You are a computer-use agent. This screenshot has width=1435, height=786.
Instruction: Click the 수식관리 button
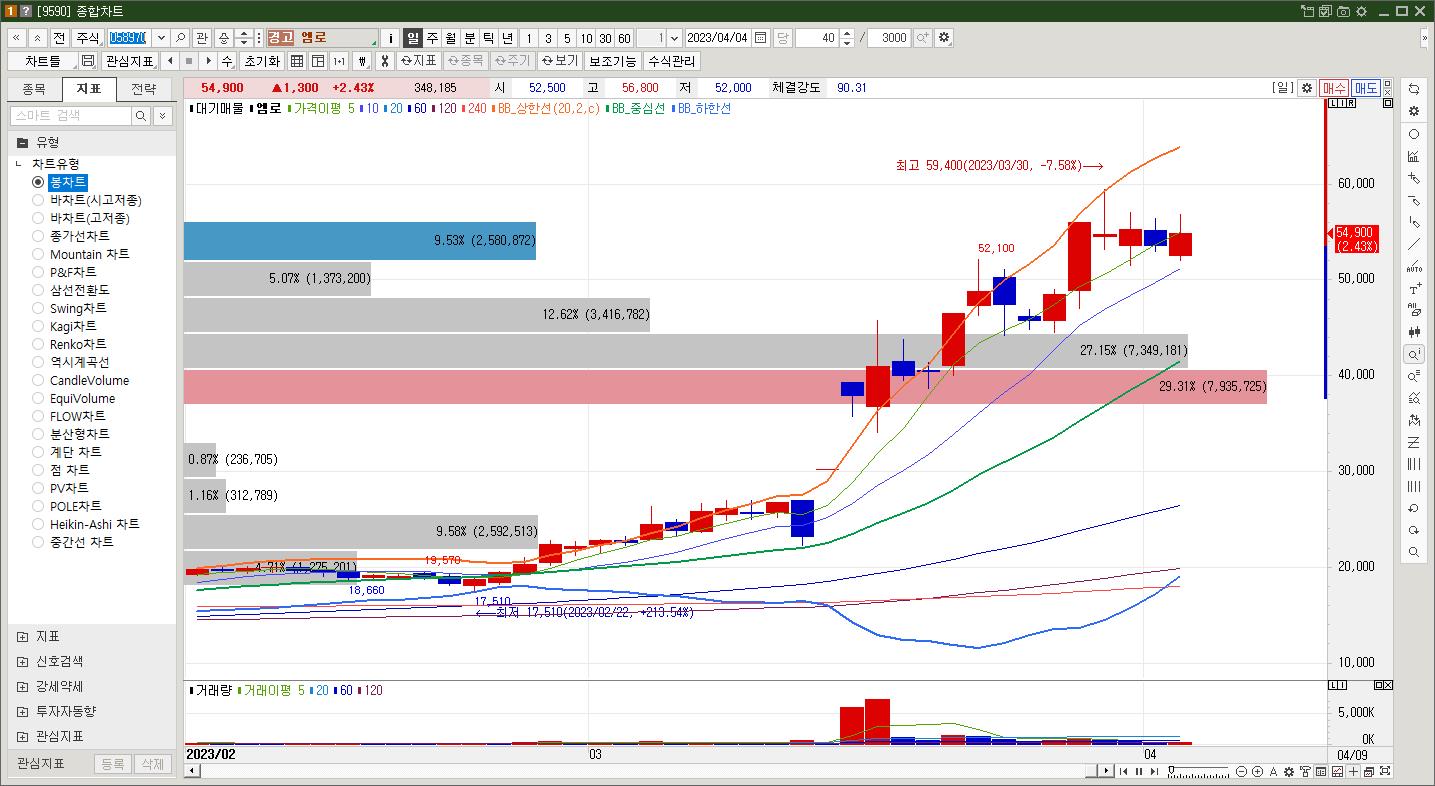[x=672, y=61]
